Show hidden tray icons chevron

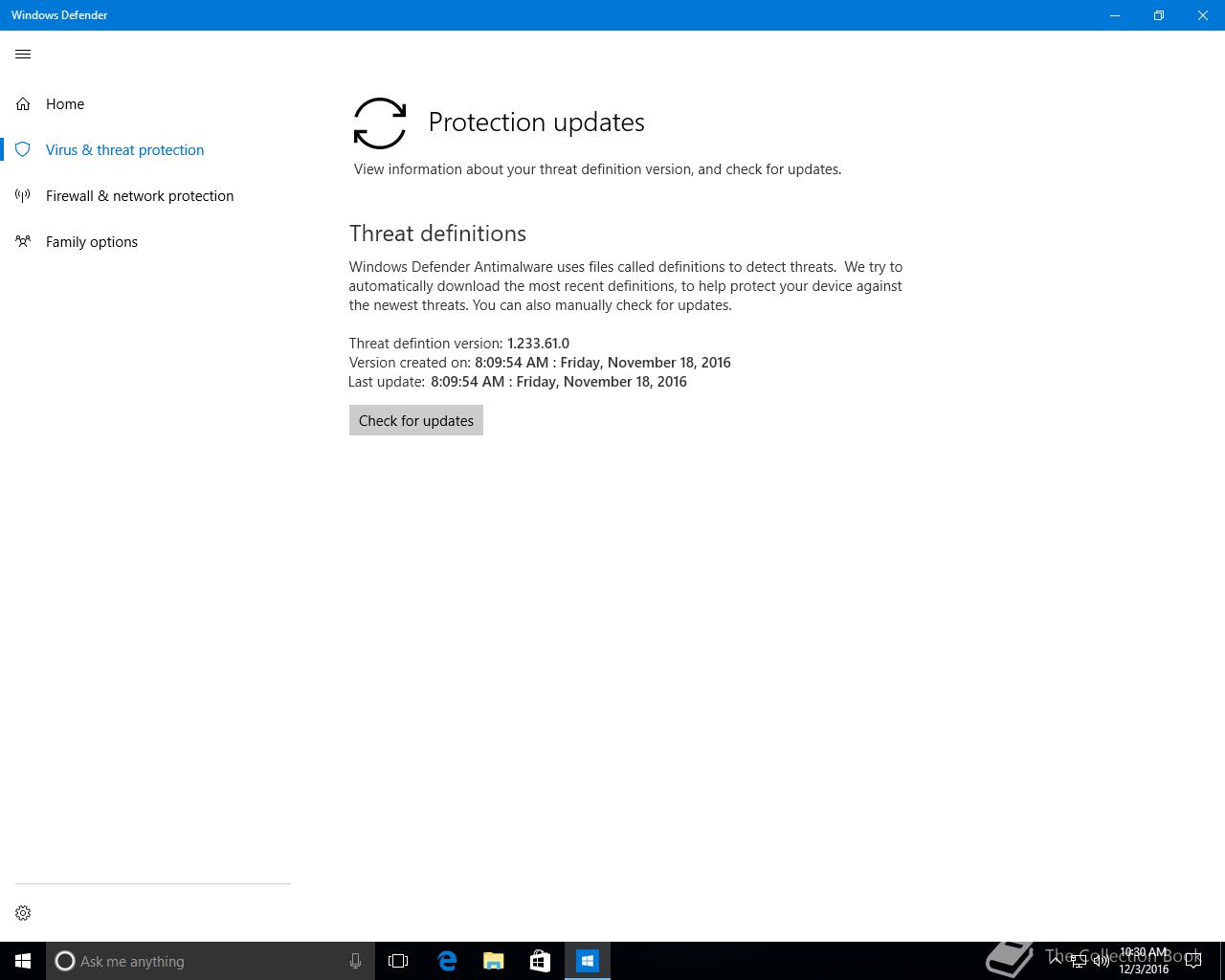1056,961
